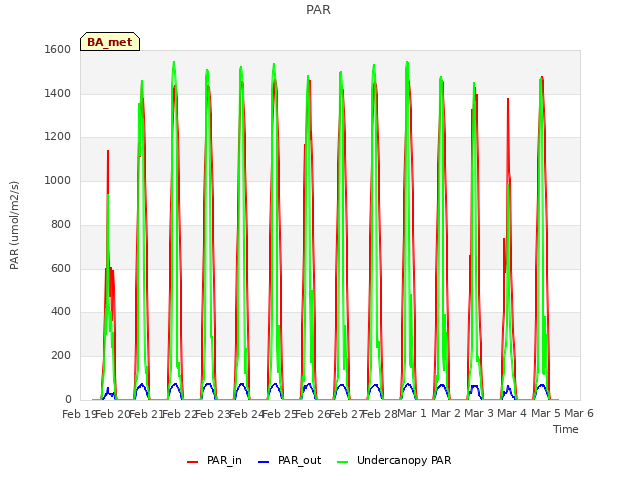Click the BA_met annotation label
Screen dimensions: 640x480
(110, 42)
